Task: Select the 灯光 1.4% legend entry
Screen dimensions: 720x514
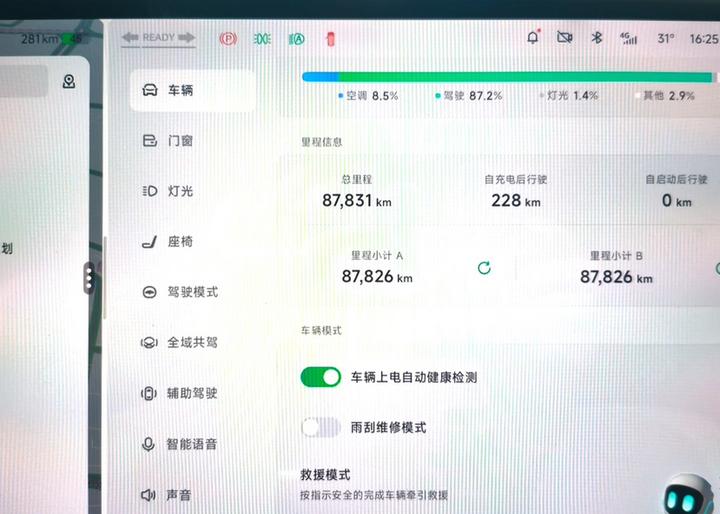Action: (x=569, y=96)
